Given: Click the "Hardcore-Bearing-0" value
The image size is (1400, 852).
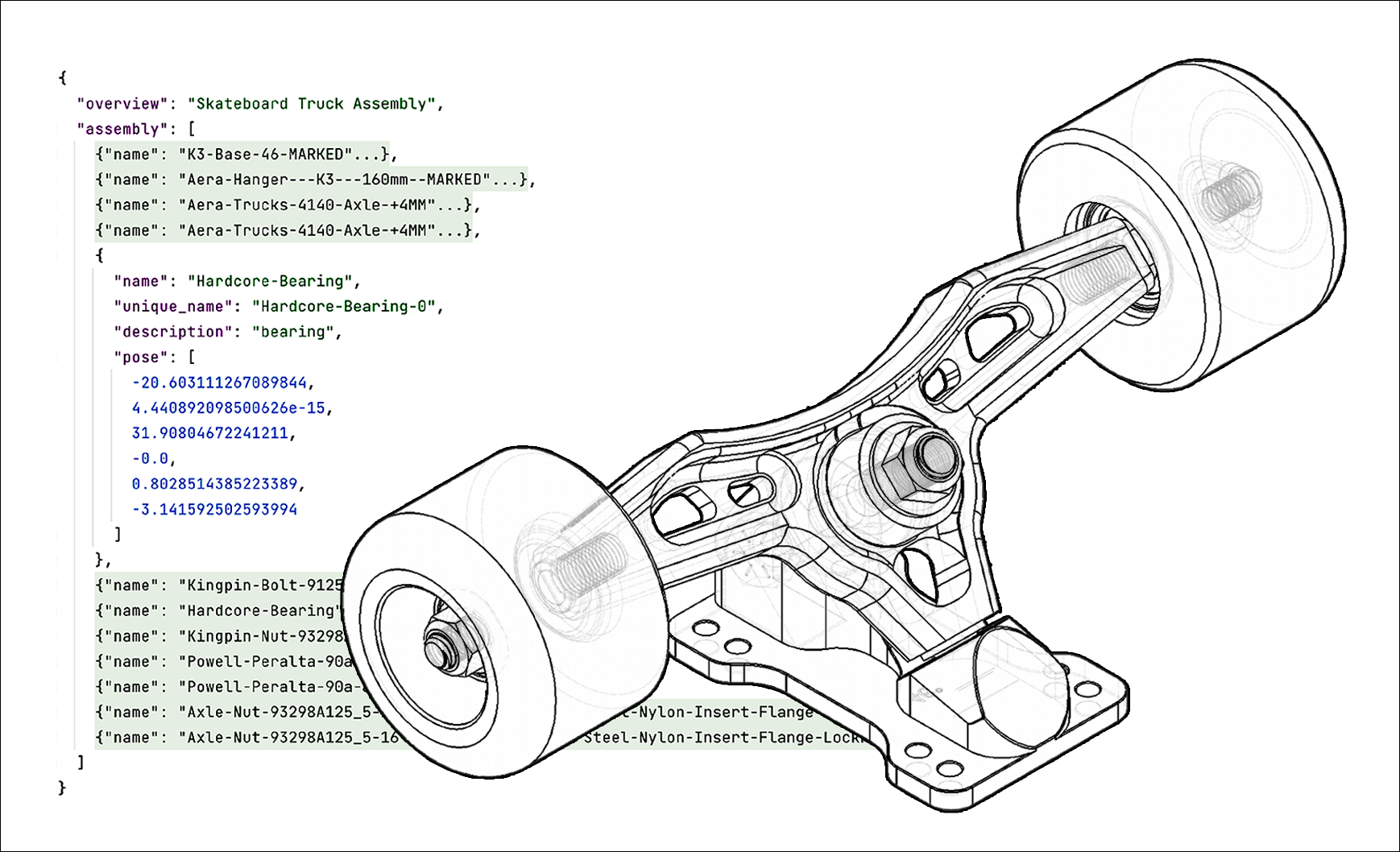Looking at the screenshot, I should click(343, 307).
